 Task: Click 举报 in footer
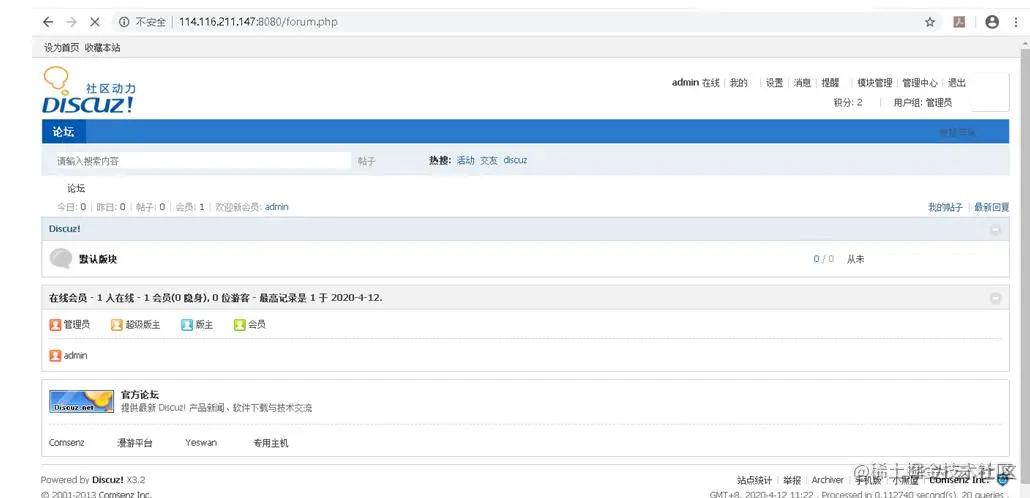(792, 480)
